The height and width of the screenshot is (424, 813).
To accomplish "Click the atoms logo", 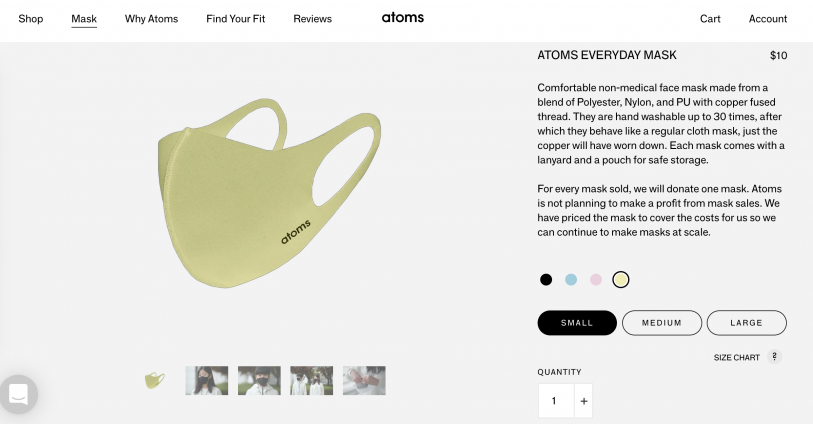I will pos(402,18).
